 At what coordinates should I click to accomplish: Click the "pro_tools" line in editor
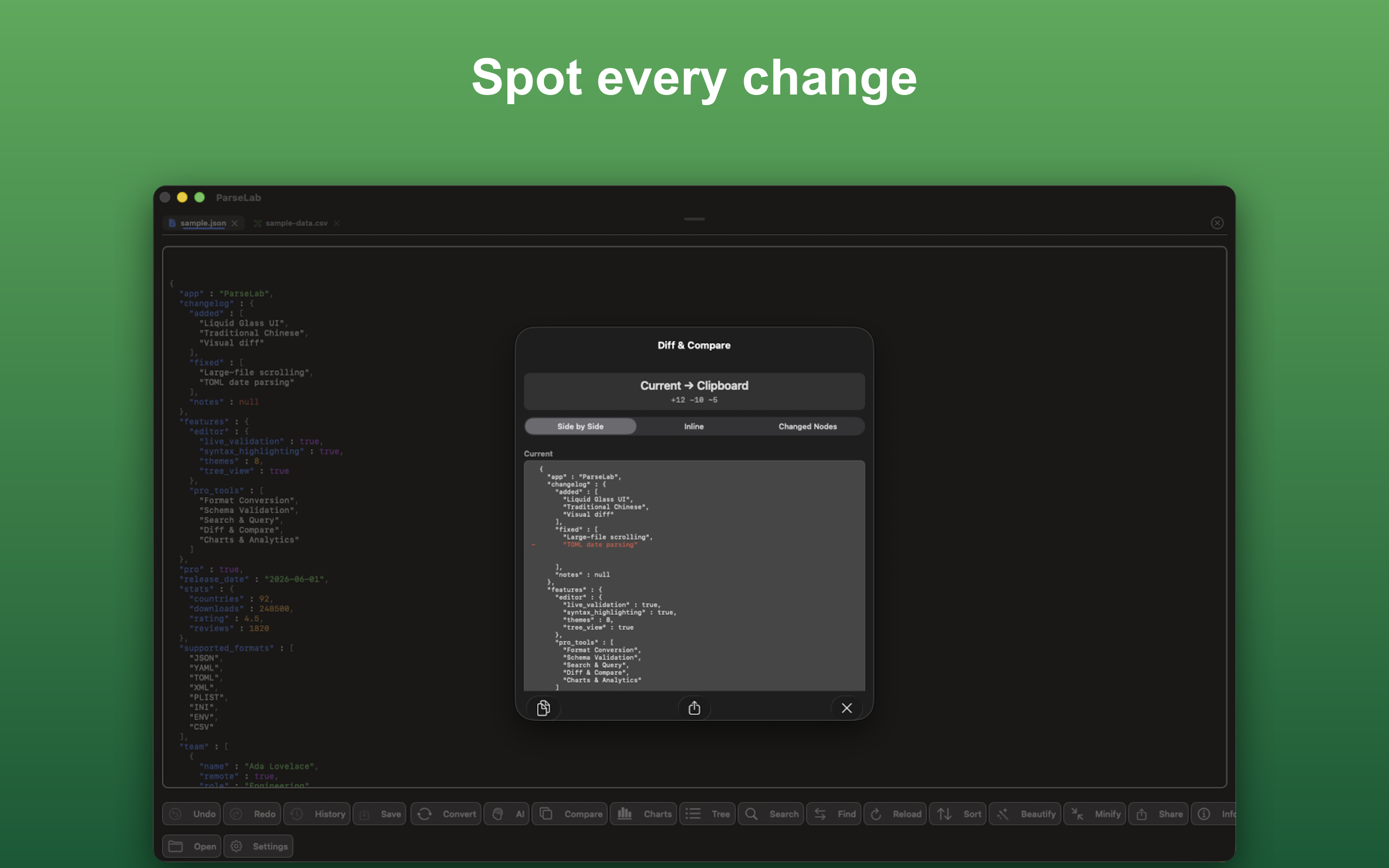click(x=226, y=490)
